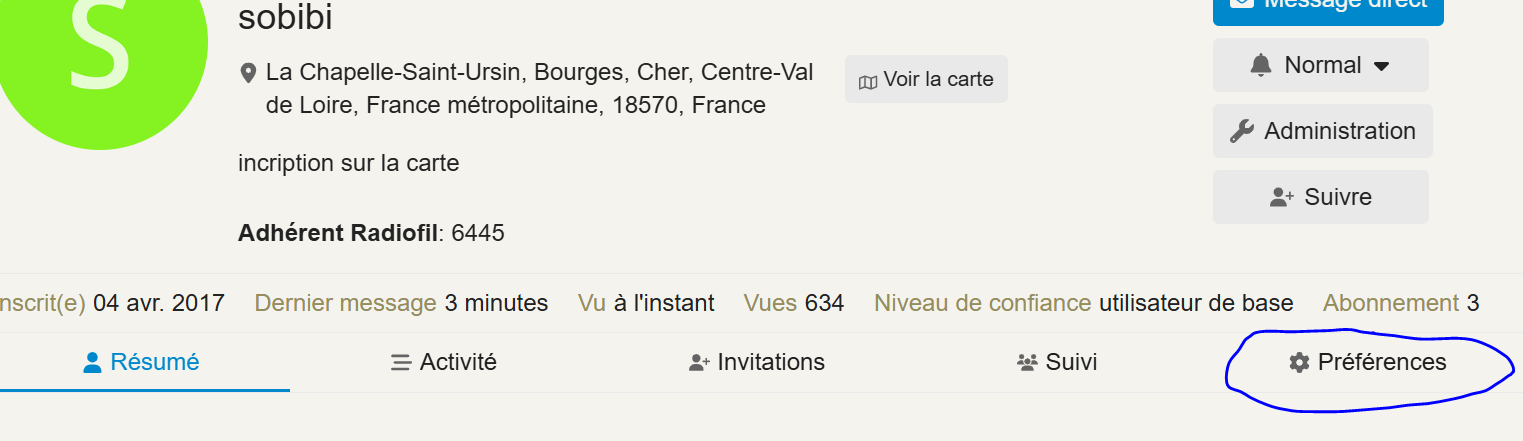Image resolution: width=1523 pixels, height=441 pixels.
Task: Expand the Normal notification level dropdown
Action: coord(1321,66)
